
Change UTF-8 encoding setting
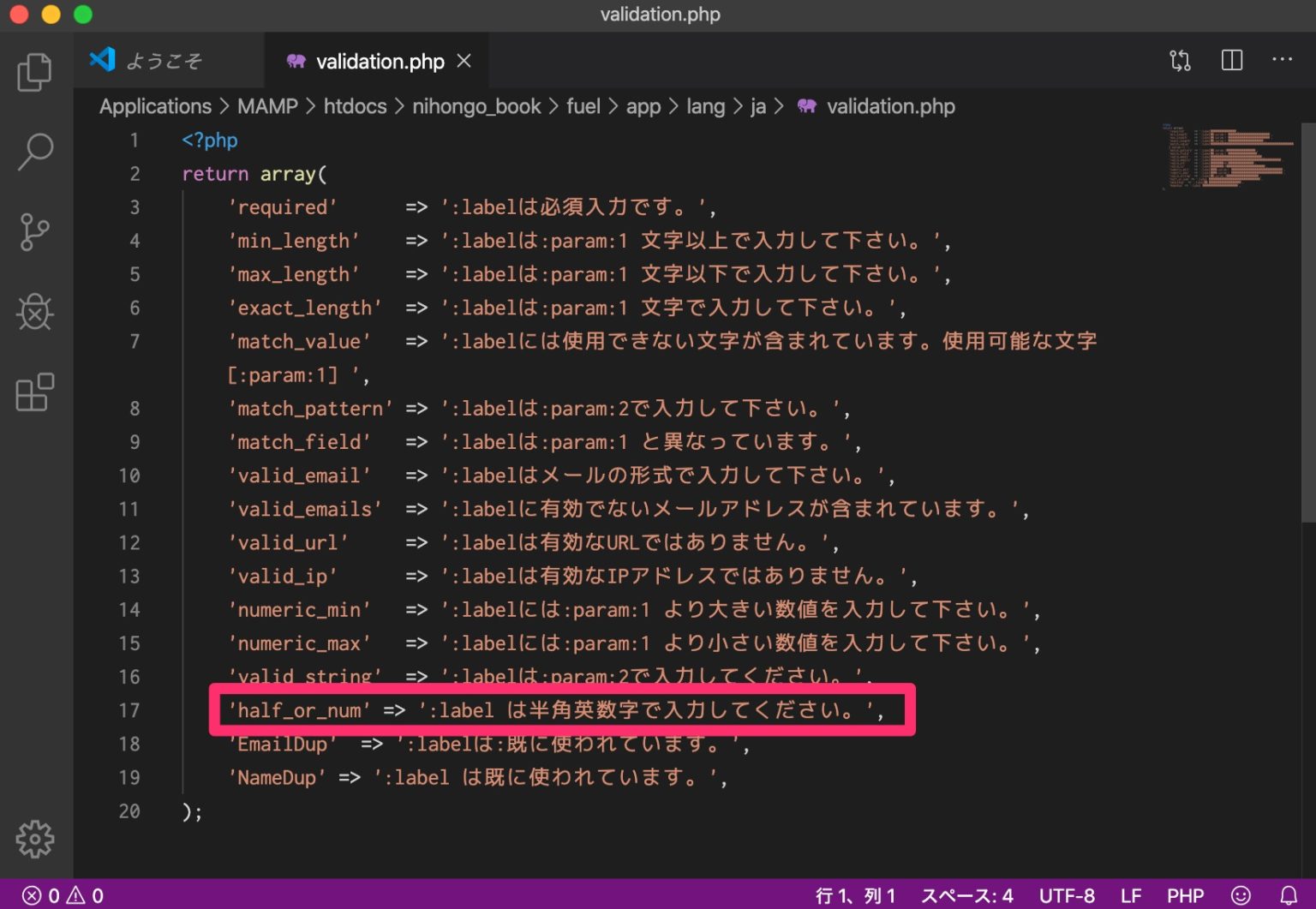click(1066, 894)
